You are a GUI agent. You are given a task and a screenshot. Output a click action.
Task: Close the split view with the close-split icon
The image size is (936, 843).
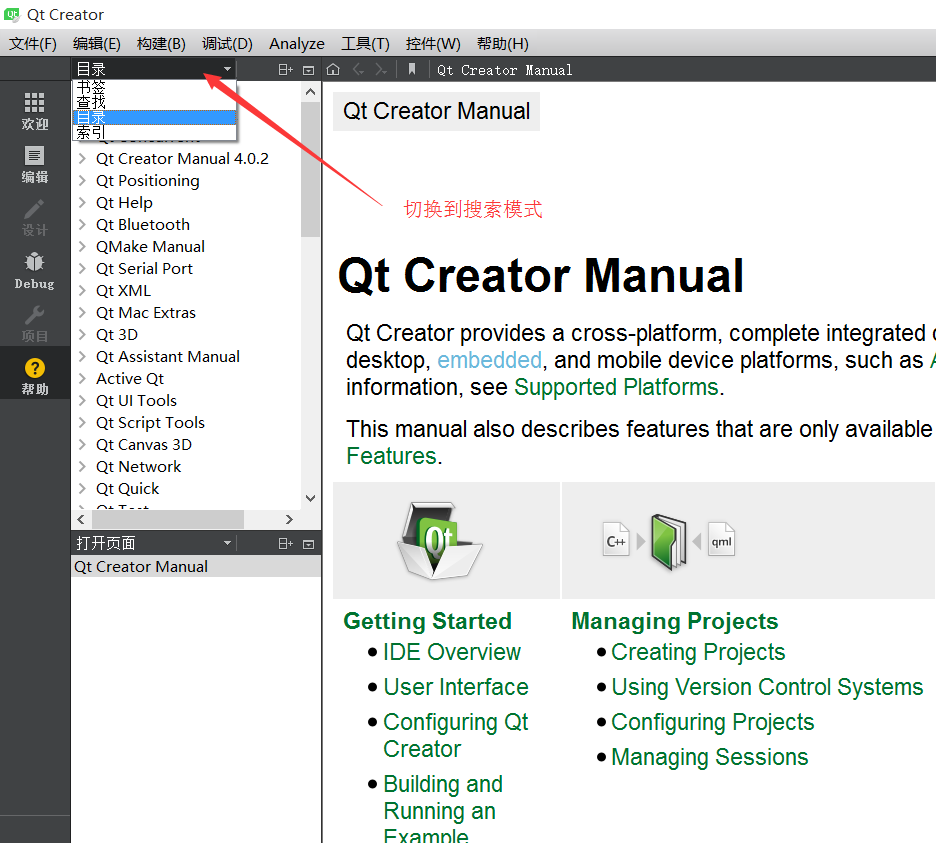click(310, 69)
